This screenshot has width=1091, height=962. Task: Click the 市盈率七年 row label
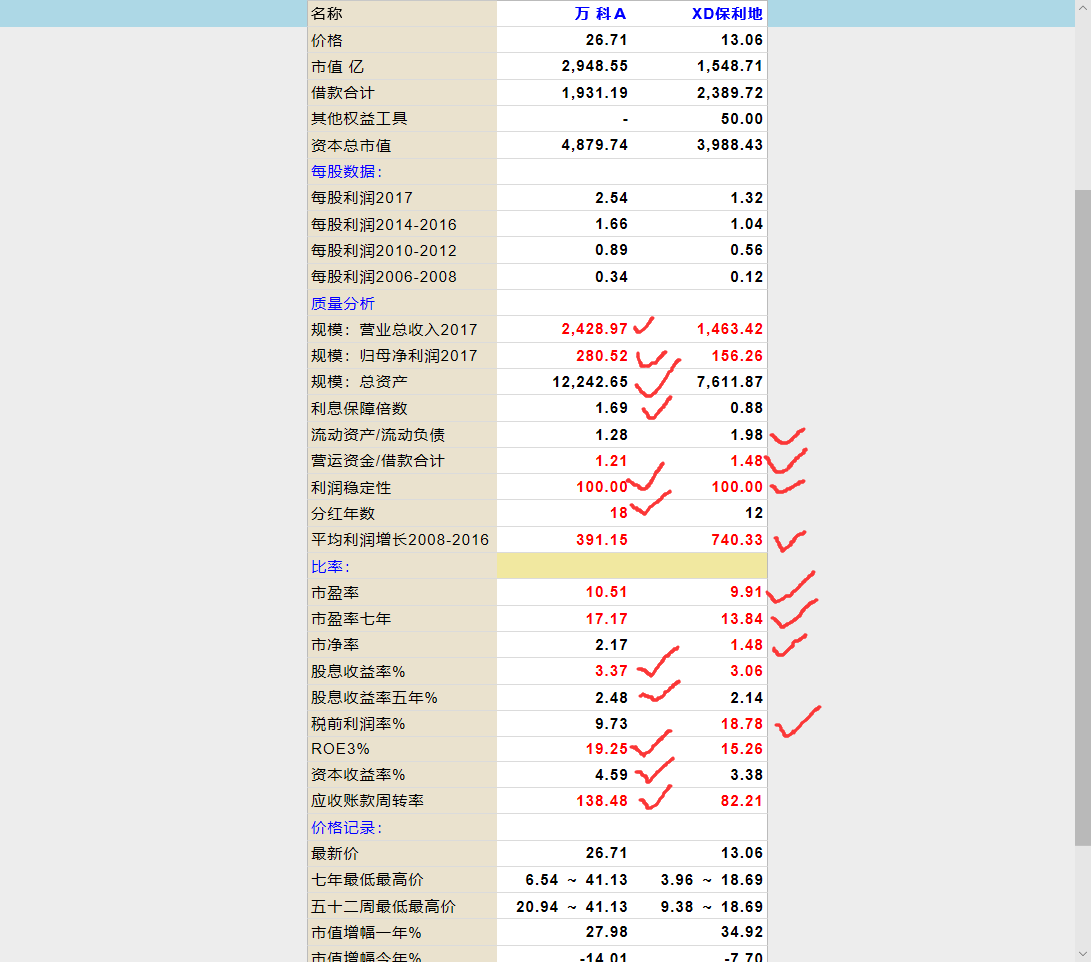(351, 619)
